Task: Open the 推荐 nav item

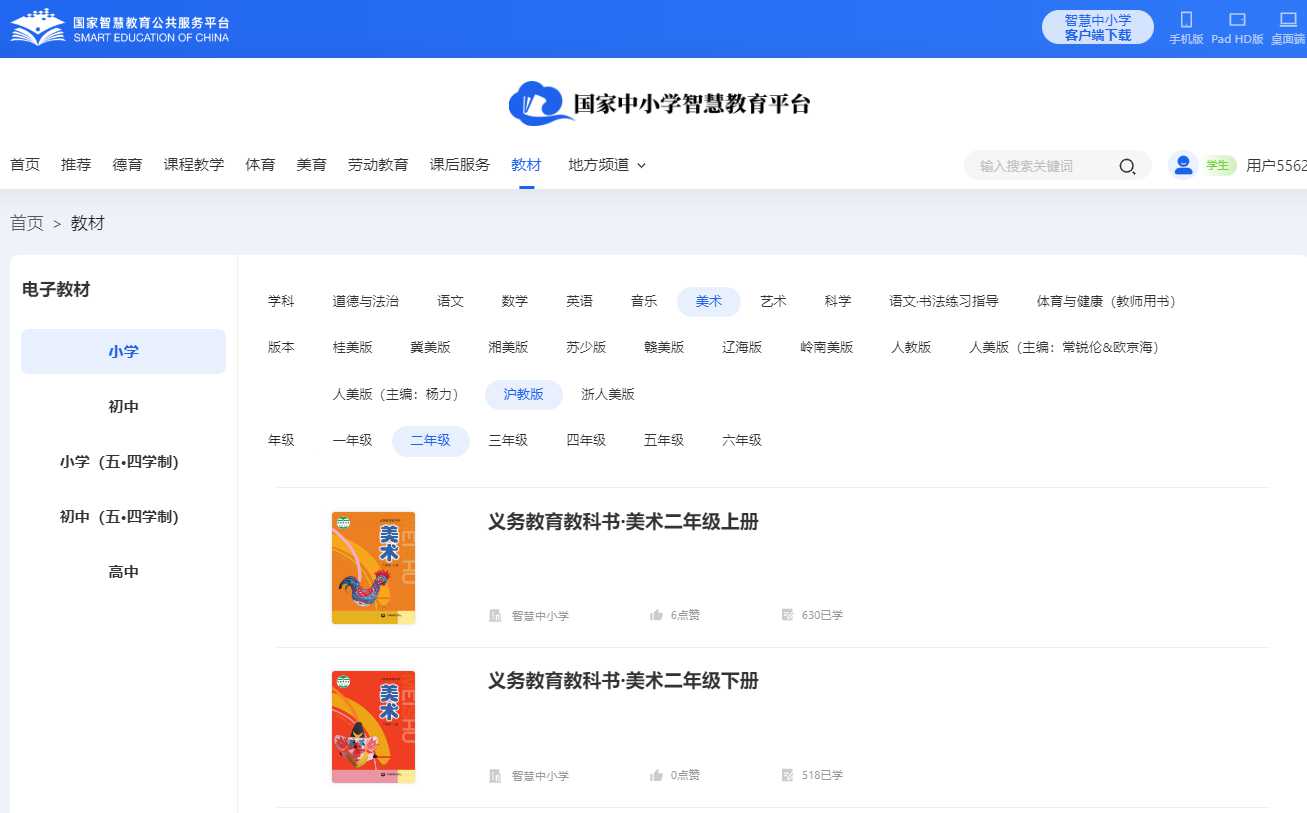Action: (76, 165)
